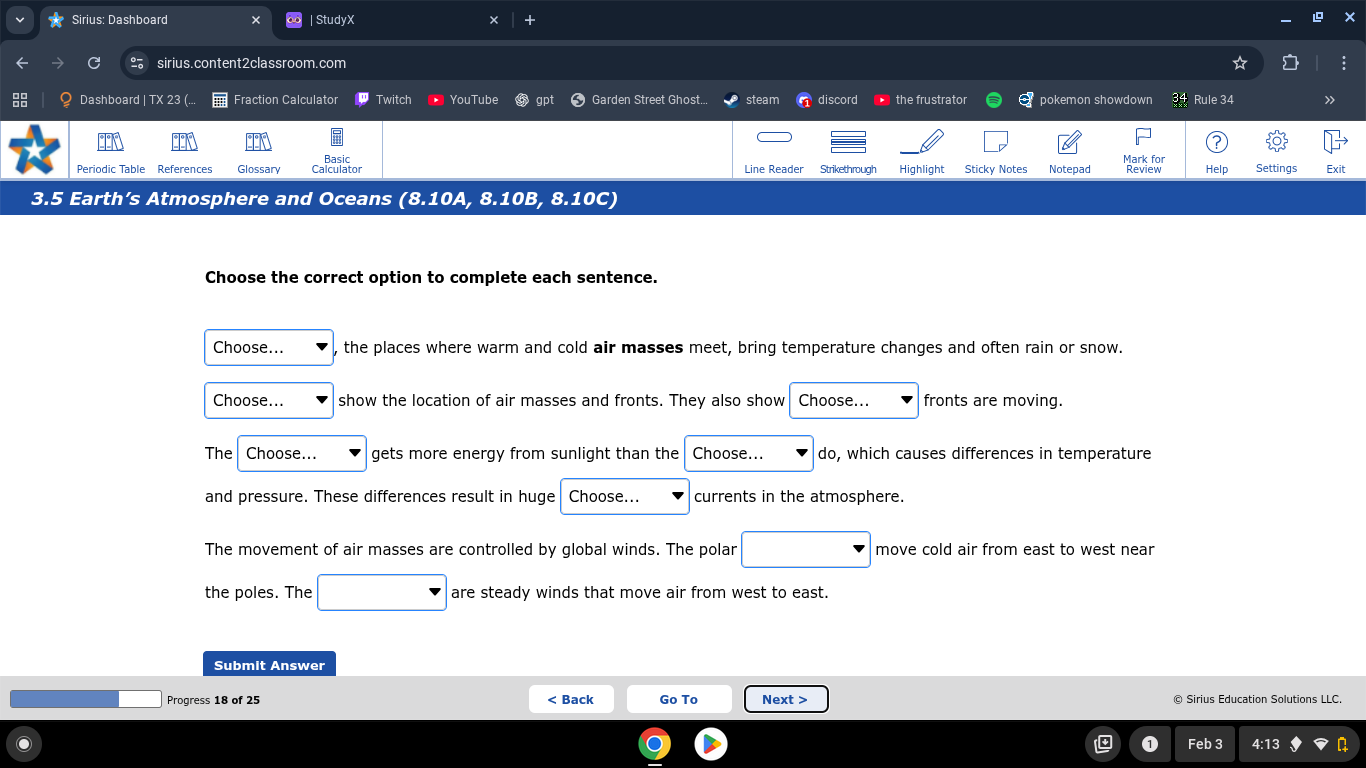Open the dropdown after 'The polar'
Viewport: 1366px width, 768px height.
point(806,549)
